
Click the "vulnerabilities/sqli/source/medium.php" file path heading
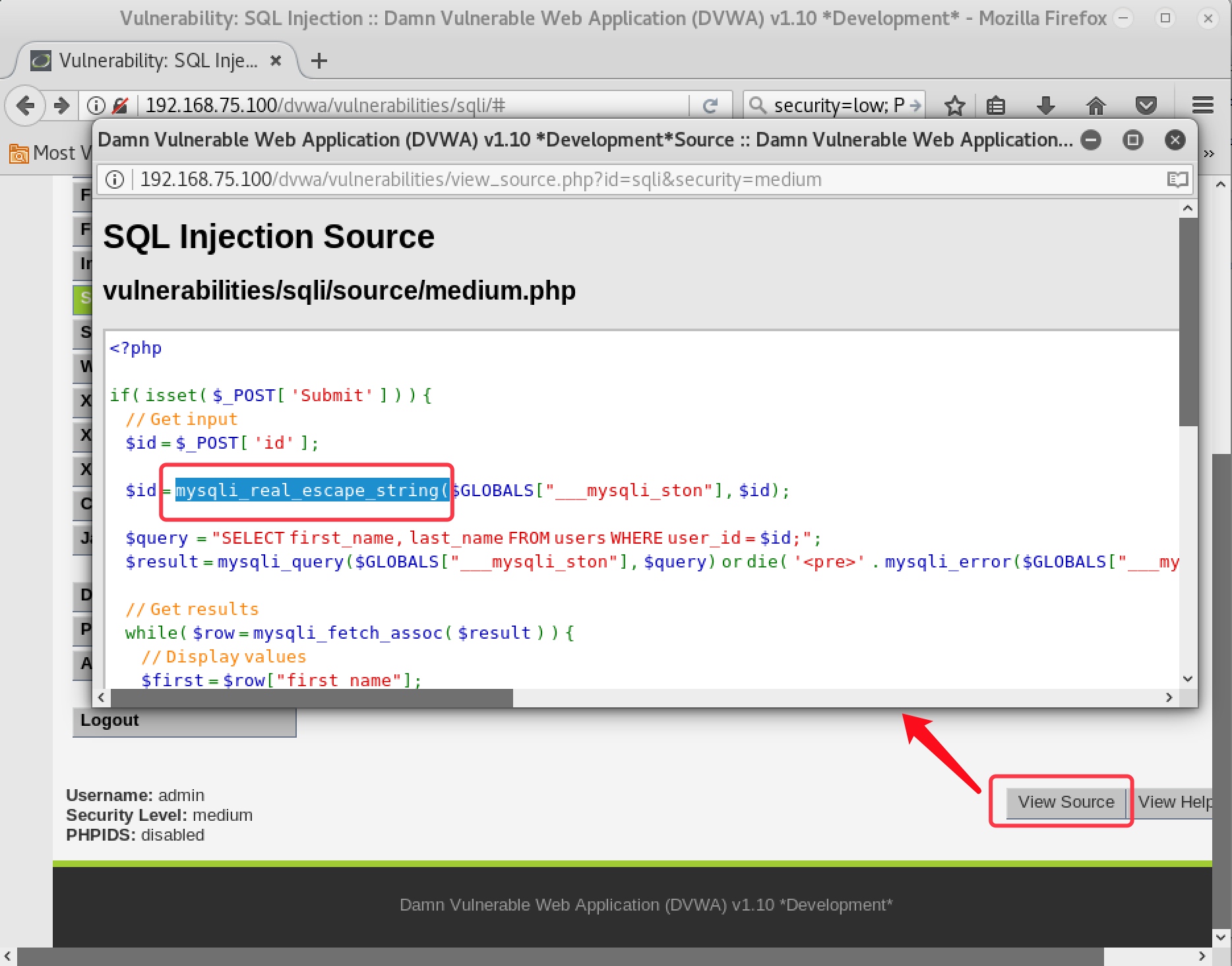[340, 290]
